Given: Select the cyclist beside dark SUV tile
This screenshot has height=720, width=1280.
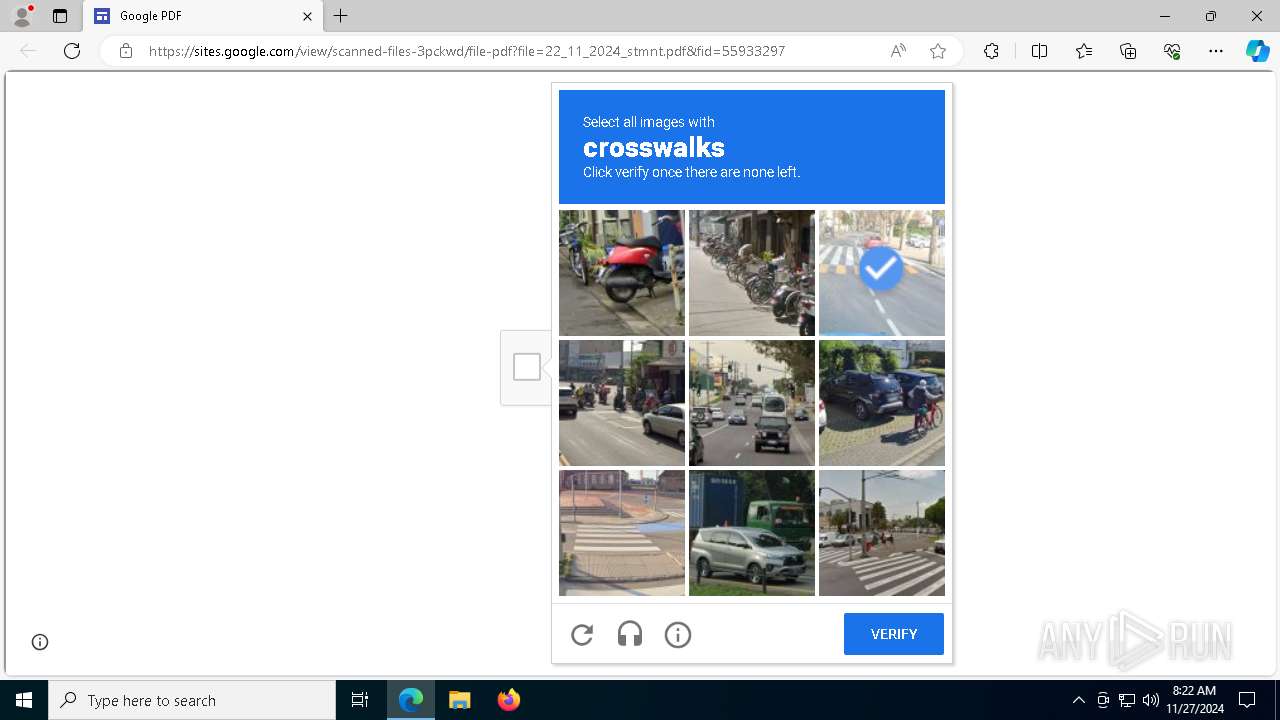Looking at the screenshot, I should click(882, 403).
